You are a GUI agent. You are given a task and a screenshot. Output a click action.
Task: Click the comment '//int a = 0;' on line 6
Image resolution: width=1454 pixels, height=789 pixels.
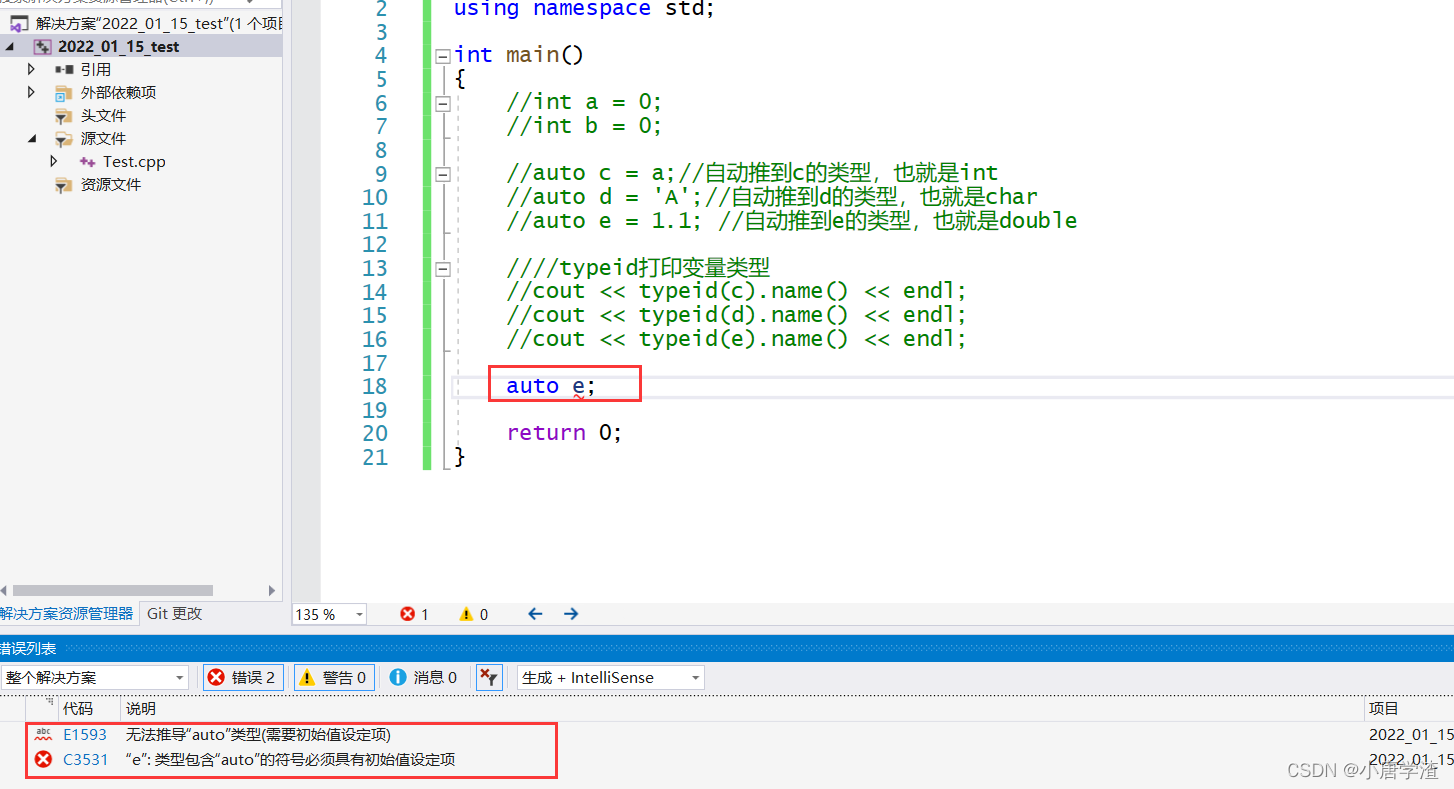pos(584,102)
